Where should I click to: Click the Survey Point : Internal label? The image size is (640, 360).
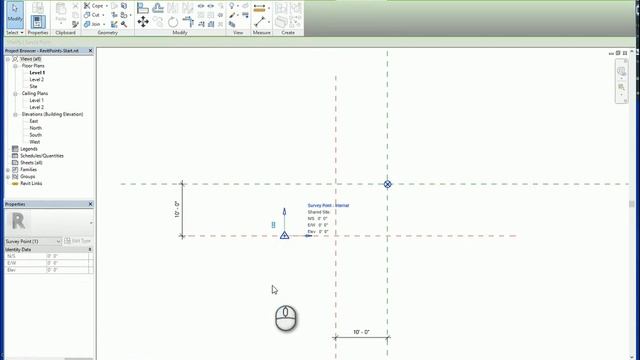pos(328,205)
